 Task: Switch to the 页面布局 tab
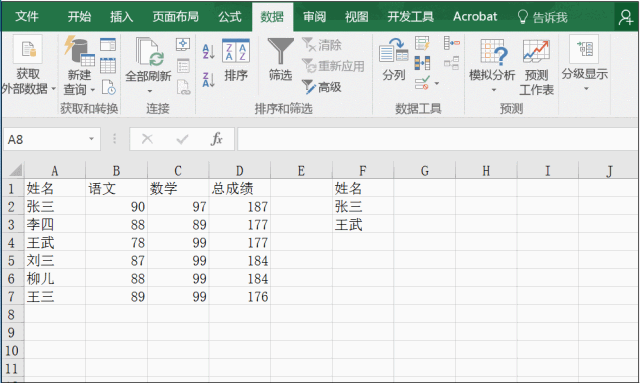(x=176, y=17)
